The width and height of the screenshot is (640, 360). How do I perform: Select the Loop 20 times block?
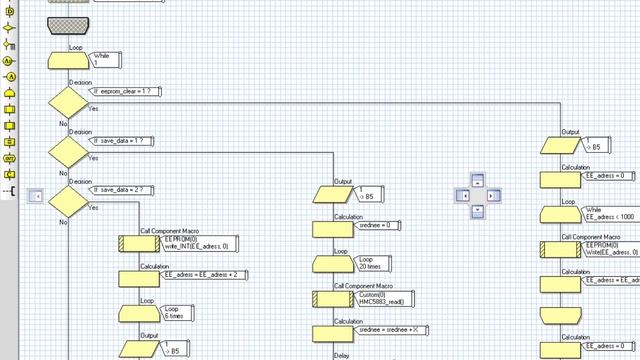coord(333,264)
